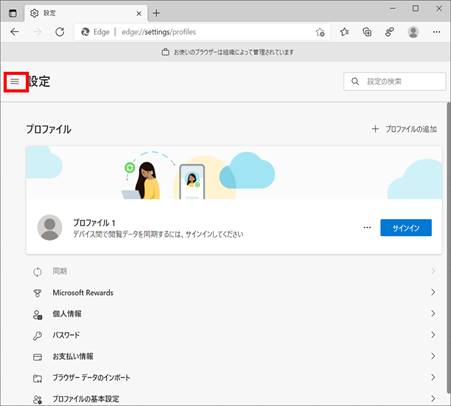Click the tab actions icon at top-left

point(13,13)
